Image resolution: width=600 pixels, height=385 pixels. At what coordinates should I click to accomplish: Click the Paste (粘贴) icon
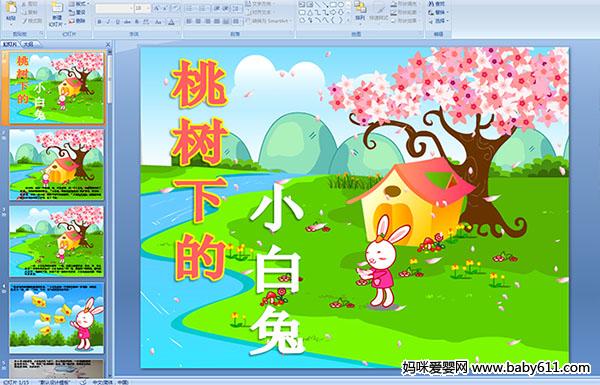[11, 11]
